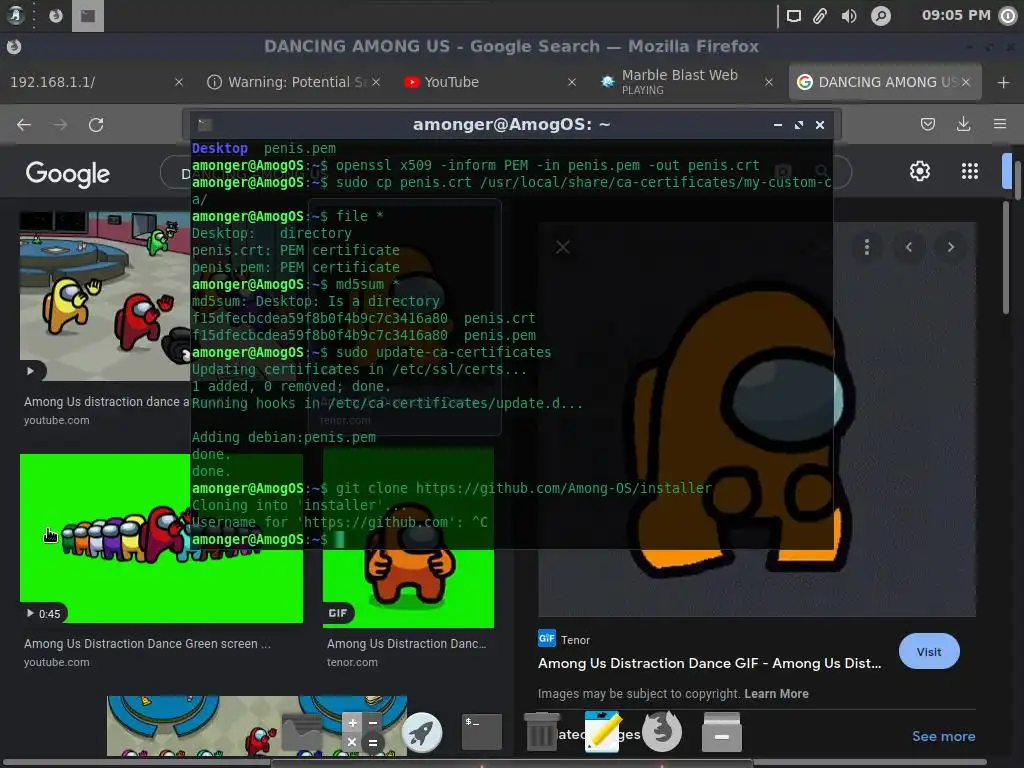
Task: Open the volume speaker icon in top panel
Action: pos(849,16)
